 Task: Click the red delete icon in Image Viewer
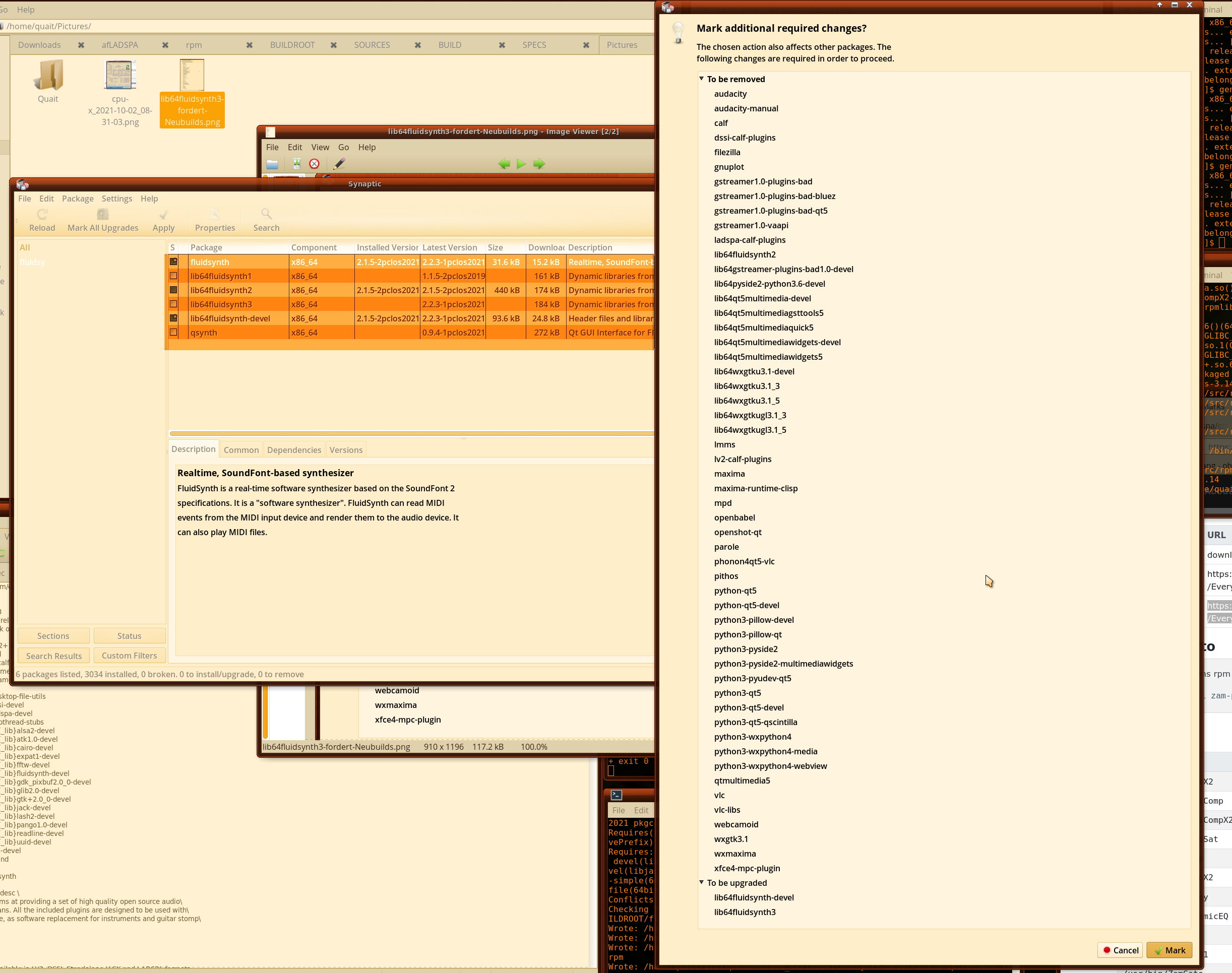[x=314, y=164]
